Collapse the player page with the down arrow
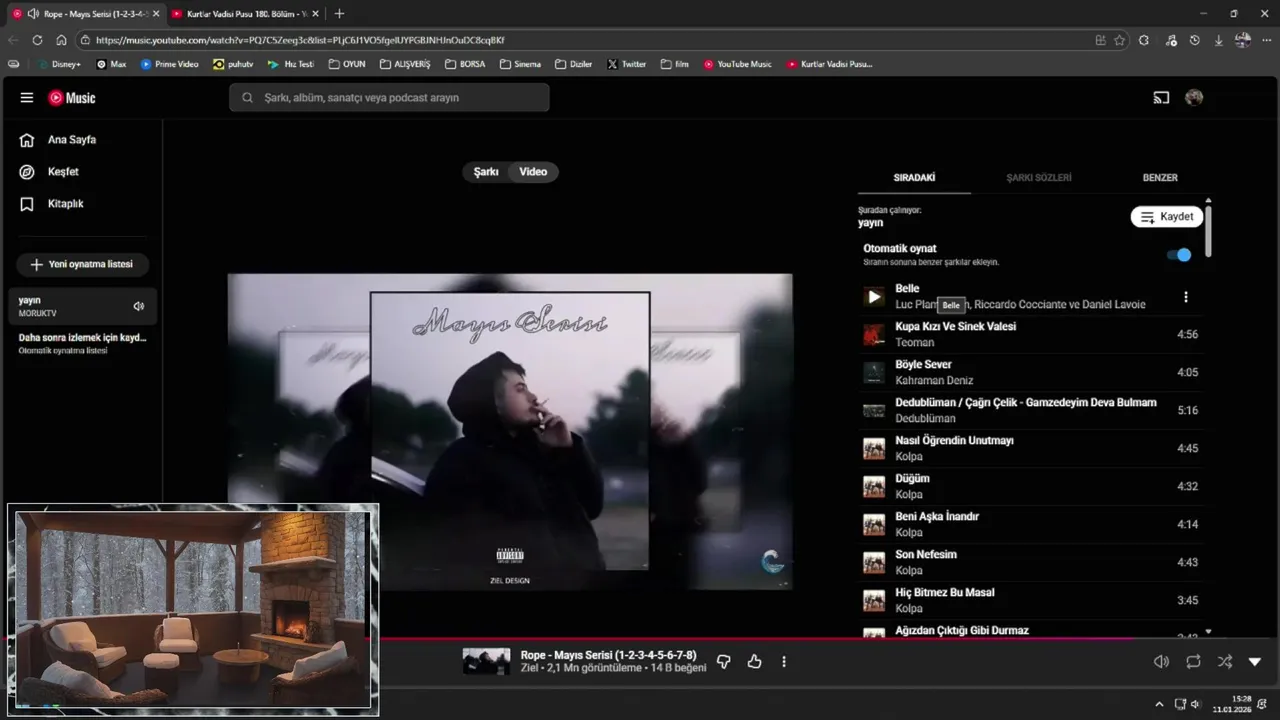This screenshot has height=720, width=1280. click(1255, 661)
